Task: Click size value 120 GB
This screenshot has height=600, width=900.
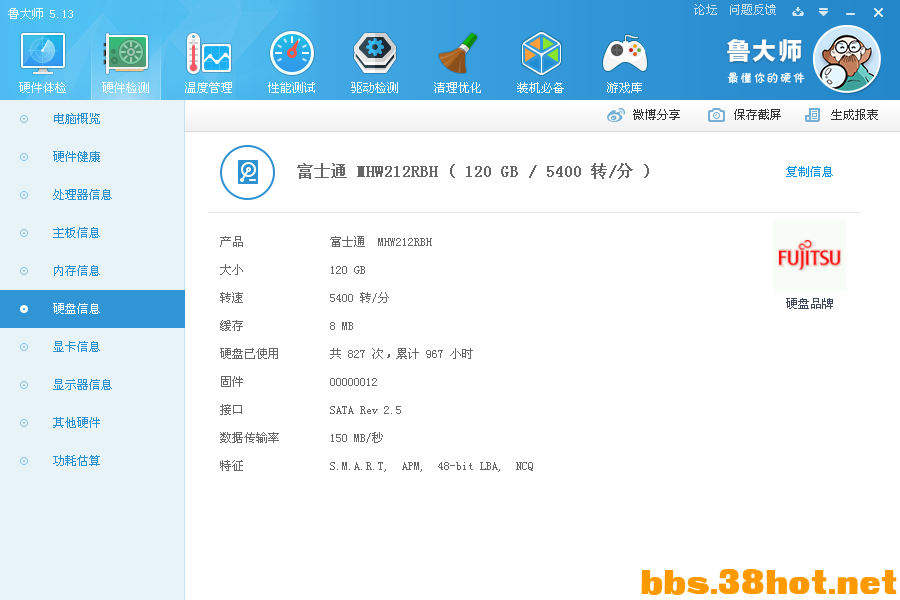Action: (347, 270)
